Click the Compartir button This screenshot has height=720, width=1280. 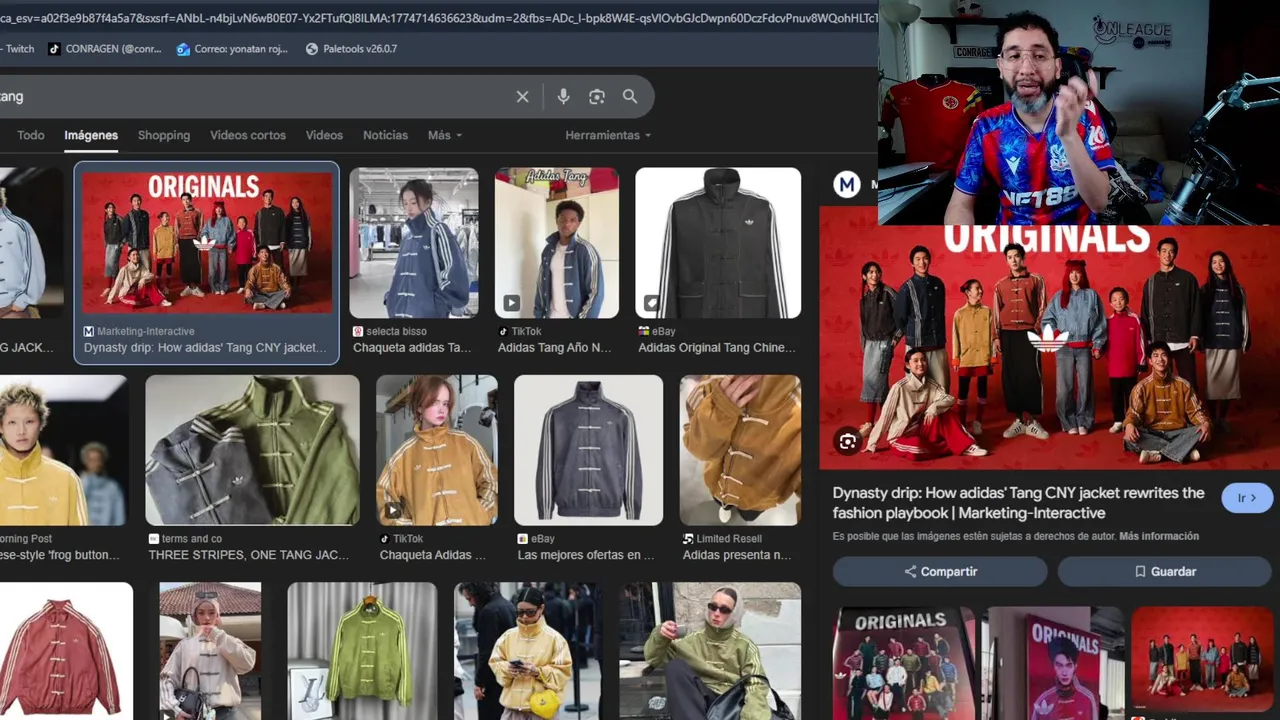point(940,572)
